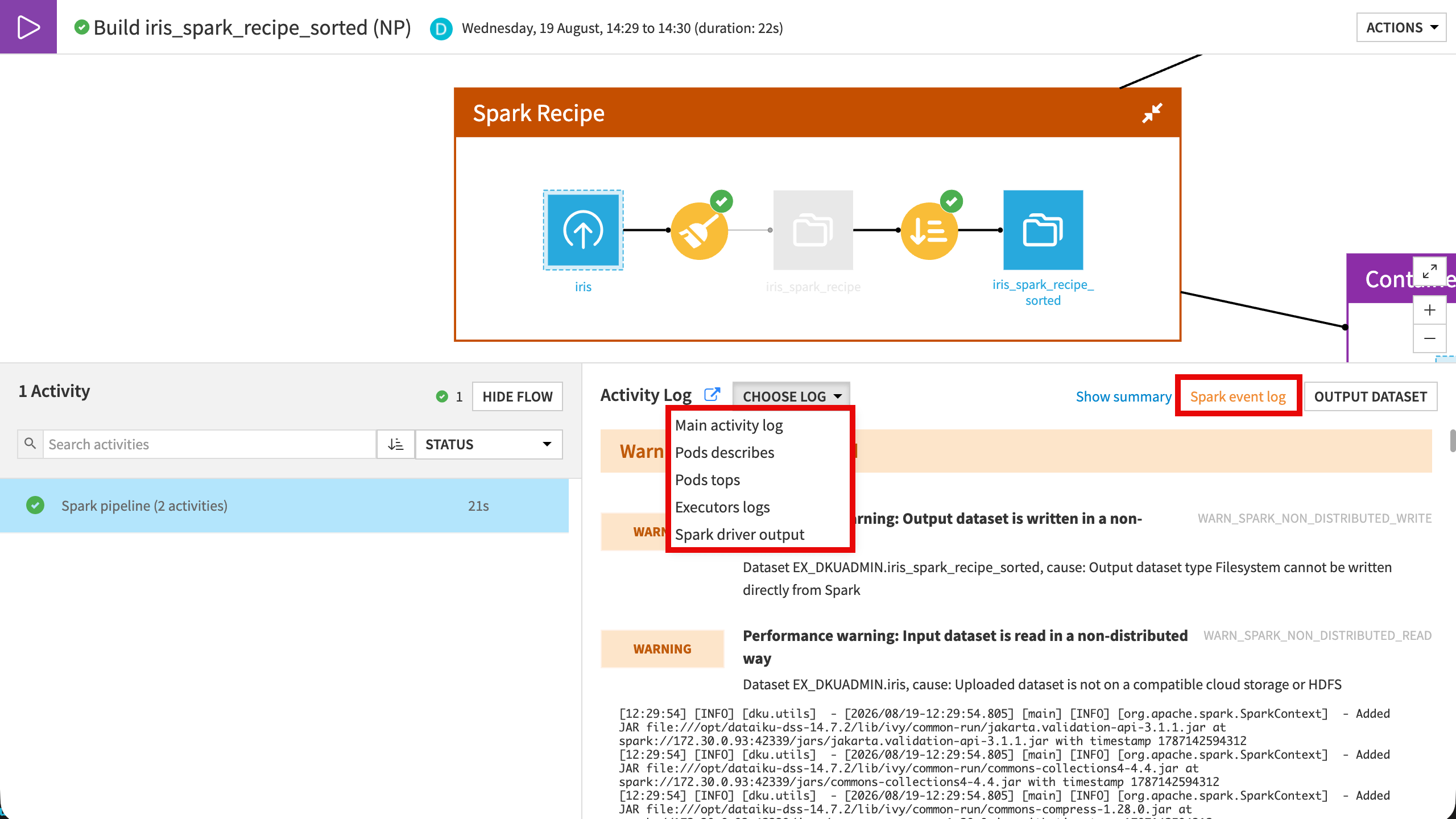The height and width of the screenshot is (819, 1456).
Task: Zoom in the flow with plus
Action: [1430, 310]
